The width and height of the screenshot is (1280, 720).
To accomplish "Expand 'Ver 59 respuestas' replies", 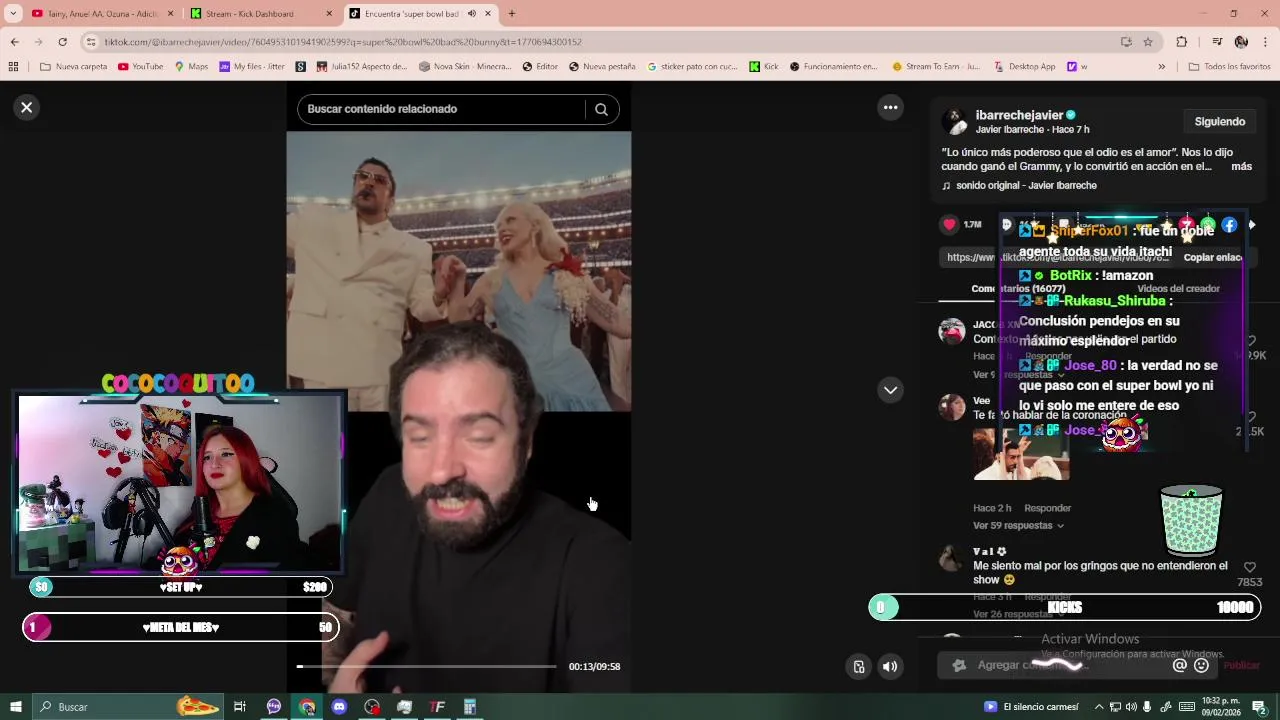I will [x=1018, y=525].
